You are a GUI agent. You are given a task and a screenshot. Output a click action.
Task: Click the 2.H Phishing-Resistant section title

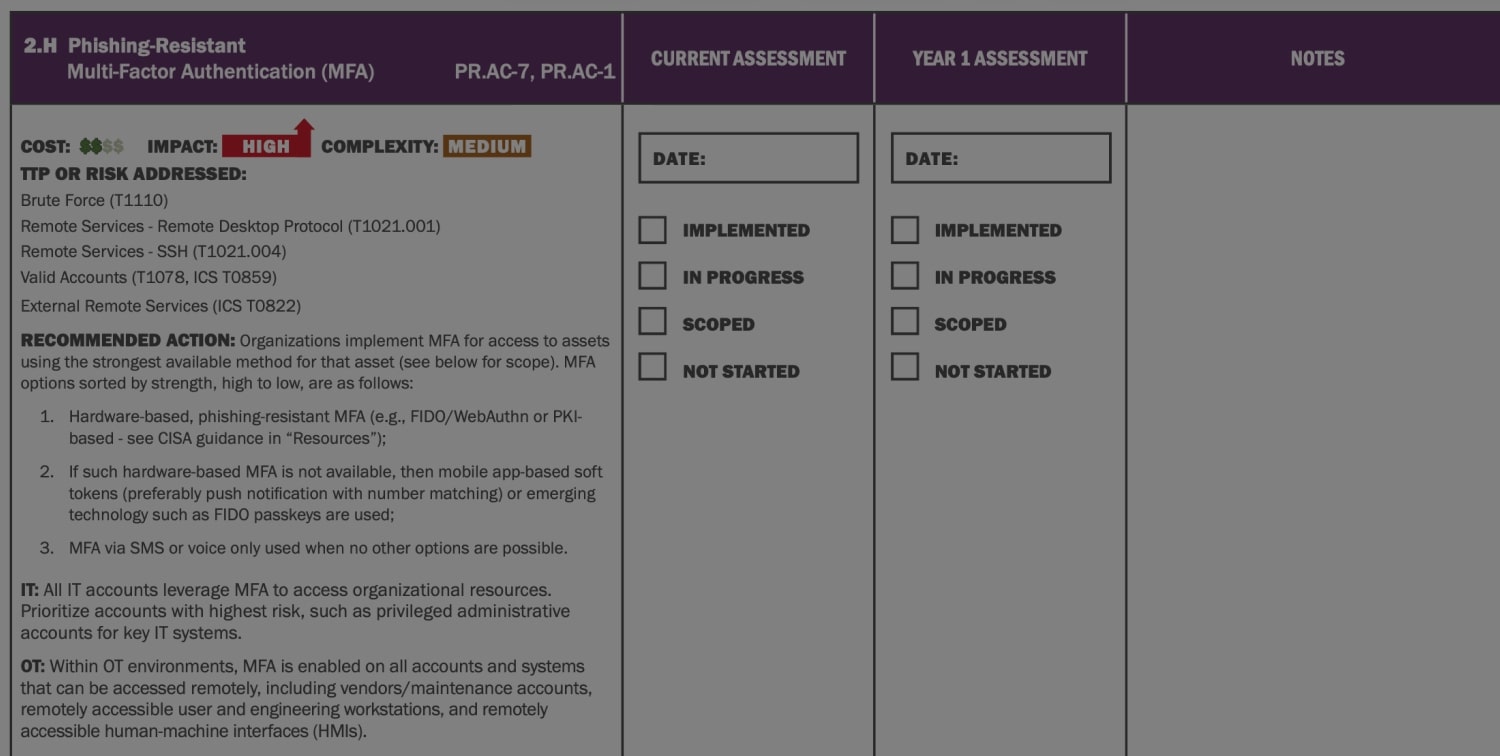[135, 46]
